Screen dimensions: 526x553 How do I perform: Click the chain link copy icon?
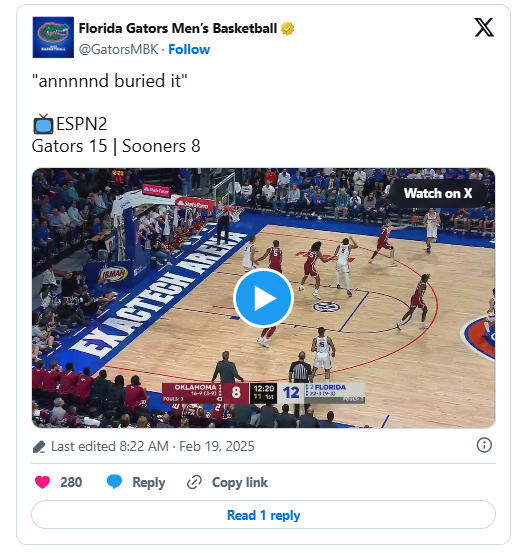click(x=194, y=482)
